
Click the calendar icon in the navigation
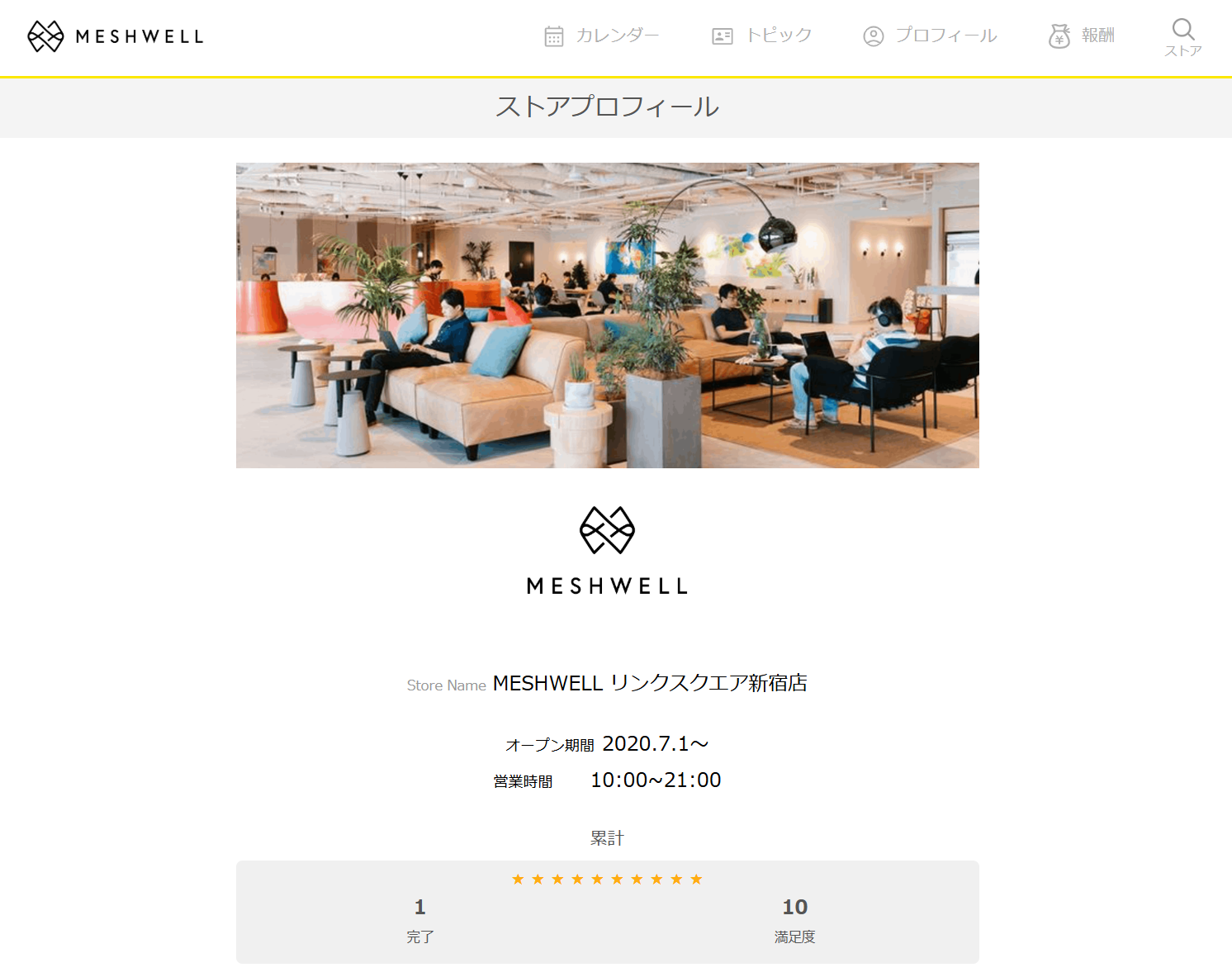point(554,36)
